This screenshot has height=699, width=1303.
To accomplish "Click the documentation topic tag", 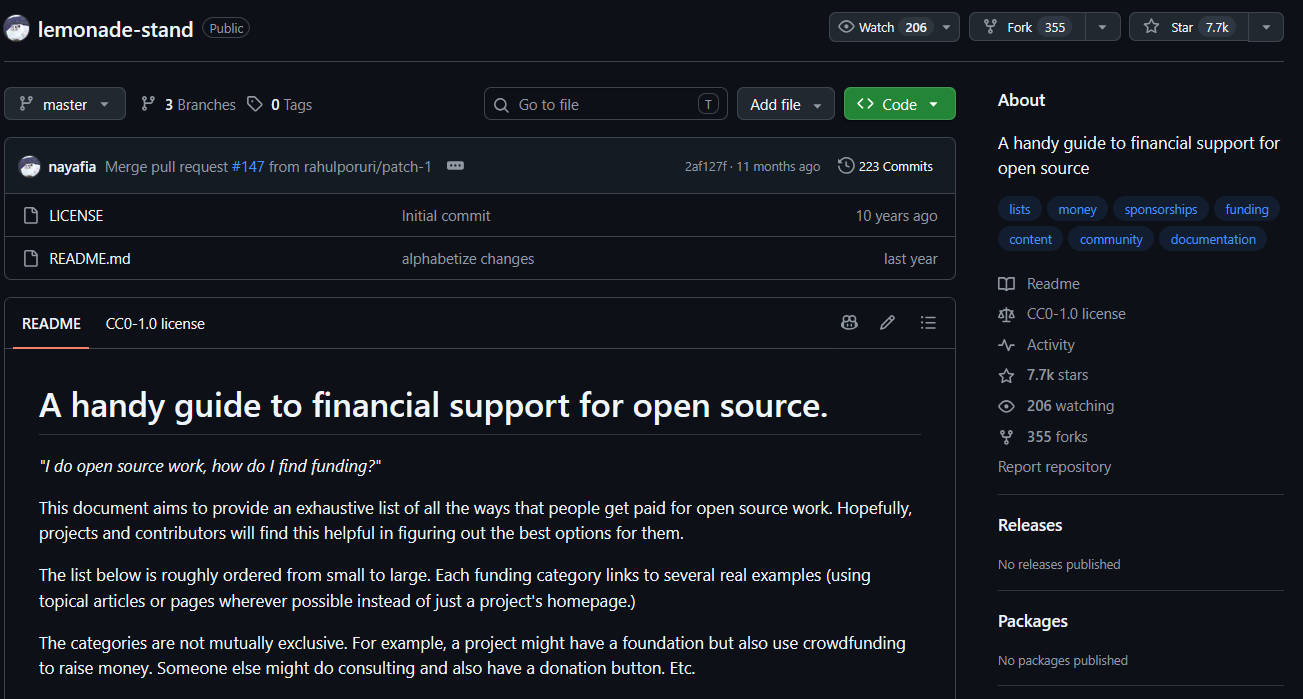I will click(1213, 239).
